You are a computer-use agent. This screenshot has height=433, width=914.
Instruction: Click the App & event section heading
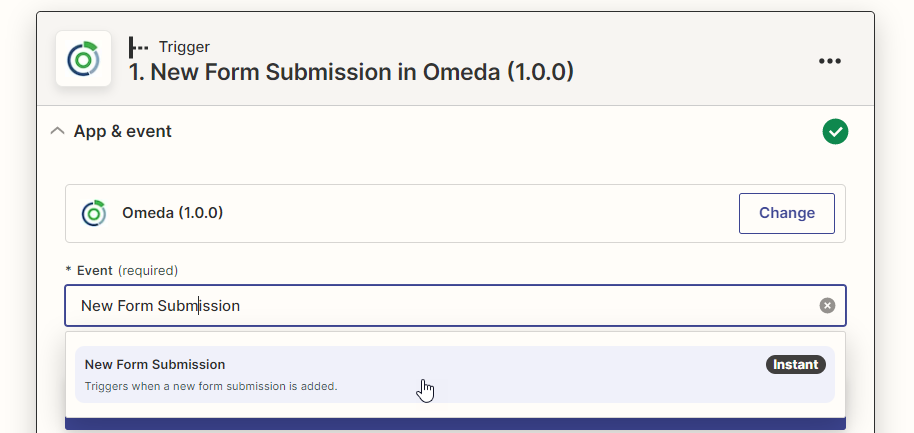coord(122,131)
